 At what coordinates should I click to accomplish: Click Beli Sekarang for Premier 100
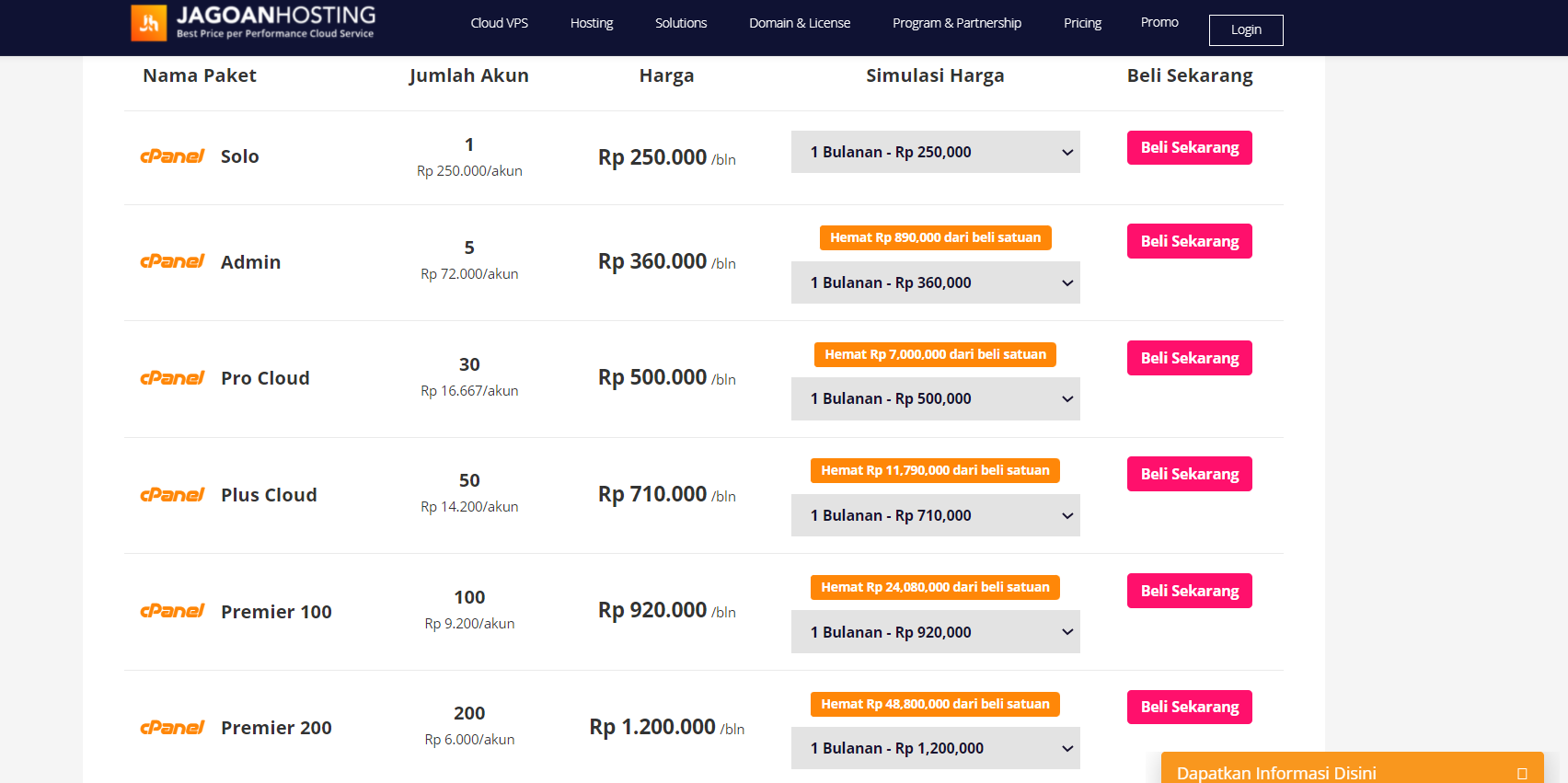point(1190,591)
